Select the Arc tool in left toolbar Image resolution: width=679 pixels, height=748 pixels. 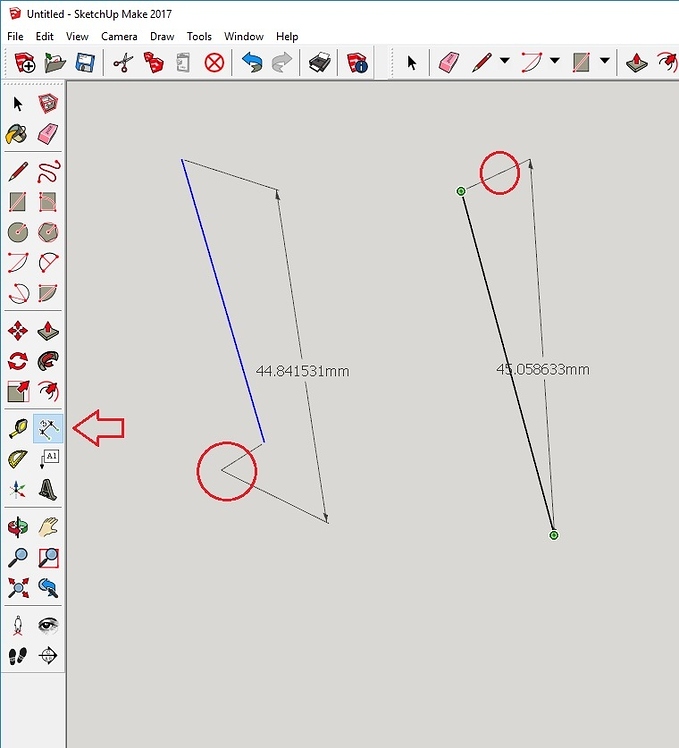[x=18, y=263]
